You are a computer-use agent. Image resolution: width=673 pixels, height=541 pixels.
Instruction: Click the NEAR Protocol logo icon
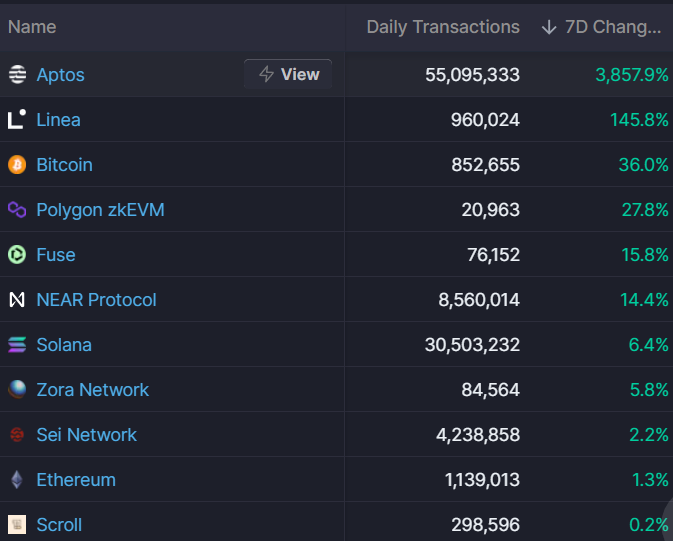tap(17, 300)
